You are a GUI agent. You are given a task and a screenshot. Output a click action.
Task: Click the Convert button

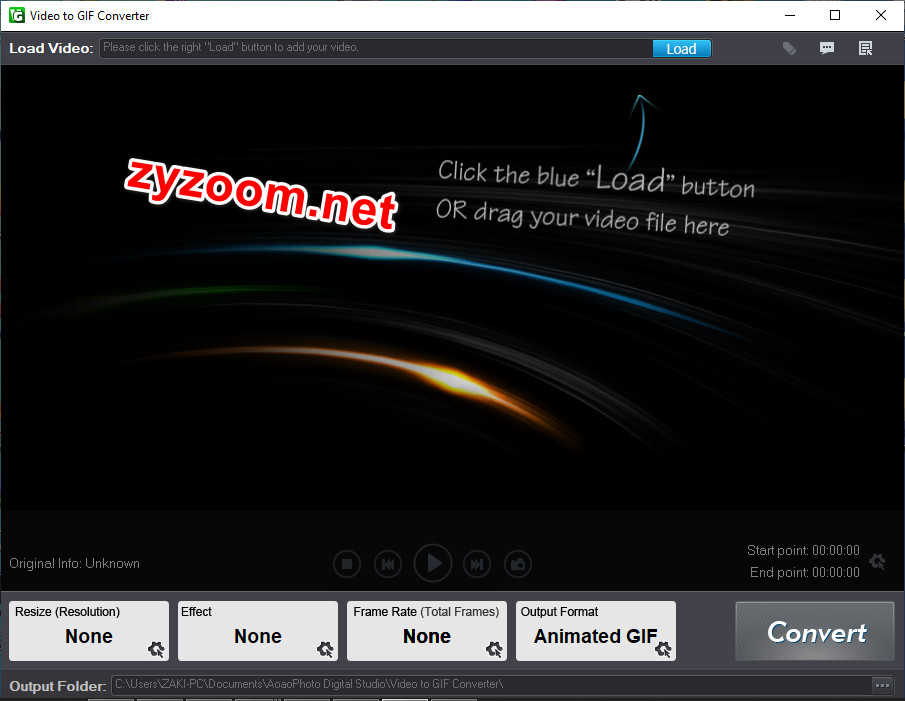(815, 631)
